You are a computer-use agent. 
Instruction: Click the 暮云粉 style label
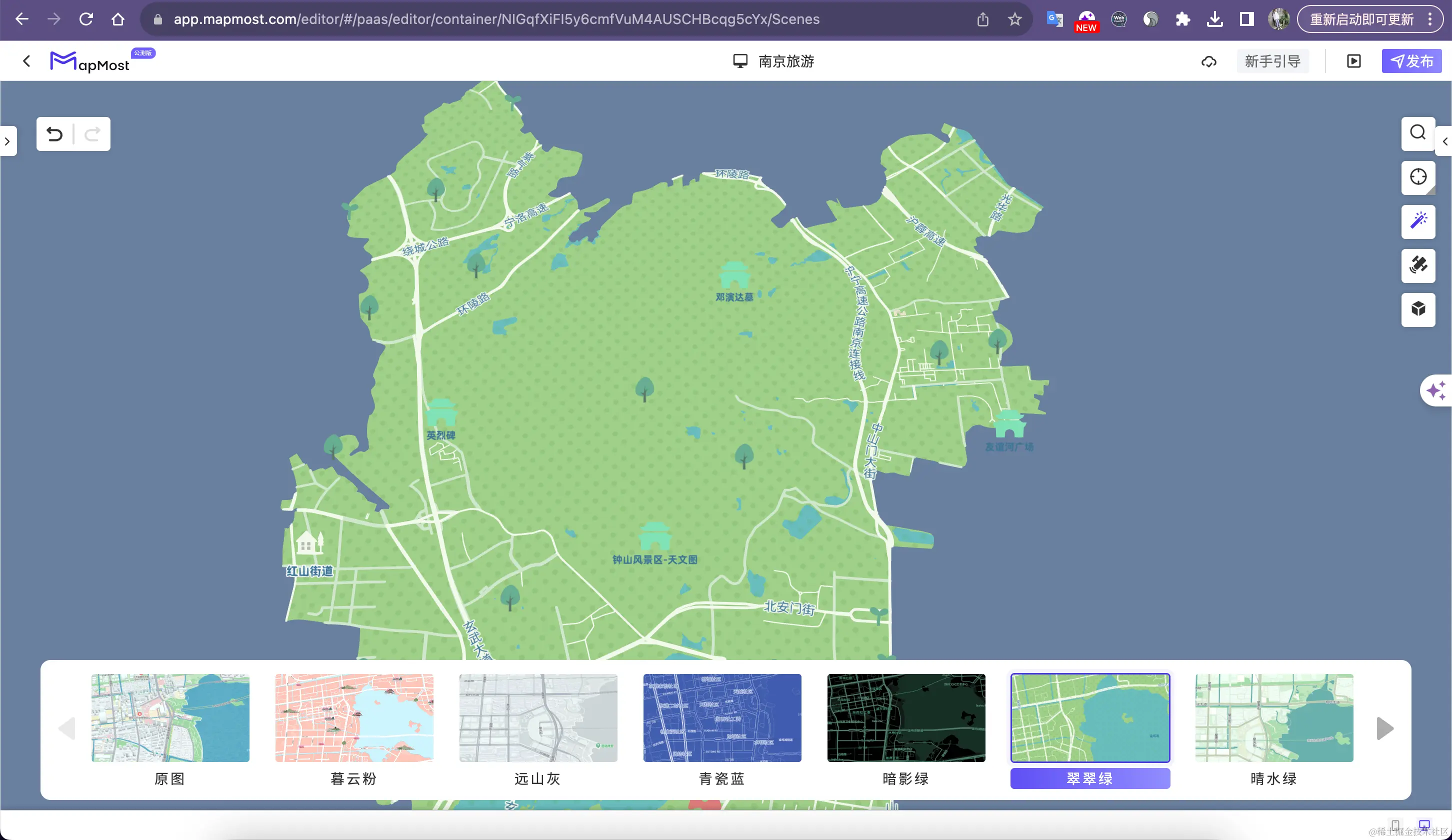coord(354,778)
